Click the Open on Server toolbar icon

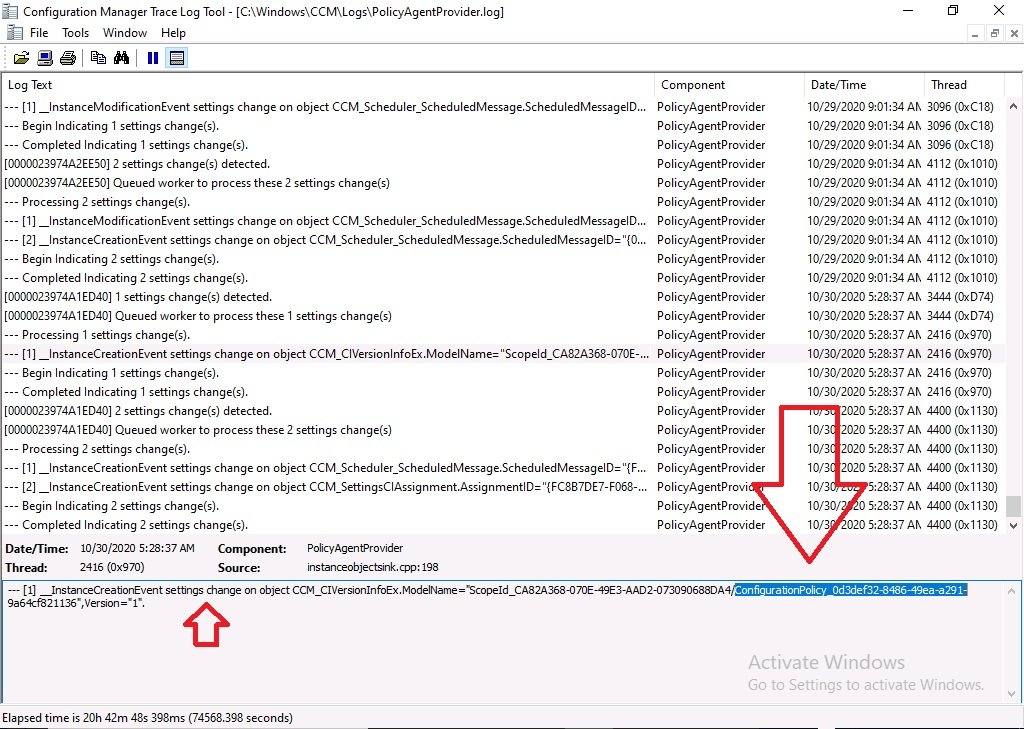click(44, 58)
